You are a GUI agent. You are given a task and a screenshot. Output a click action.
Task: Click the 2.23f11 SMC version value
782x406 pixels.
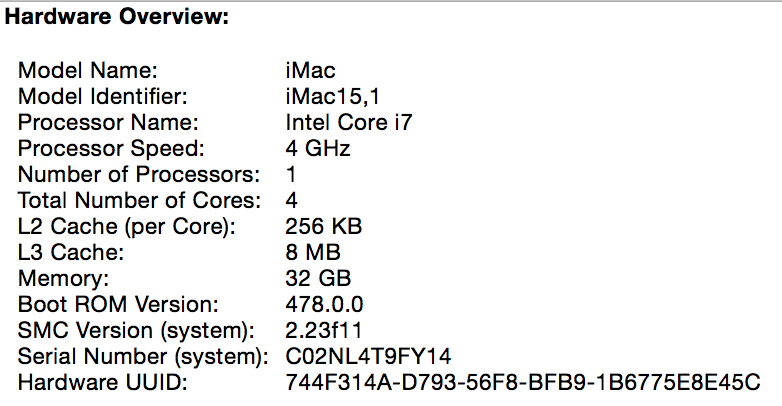point(325,331)
